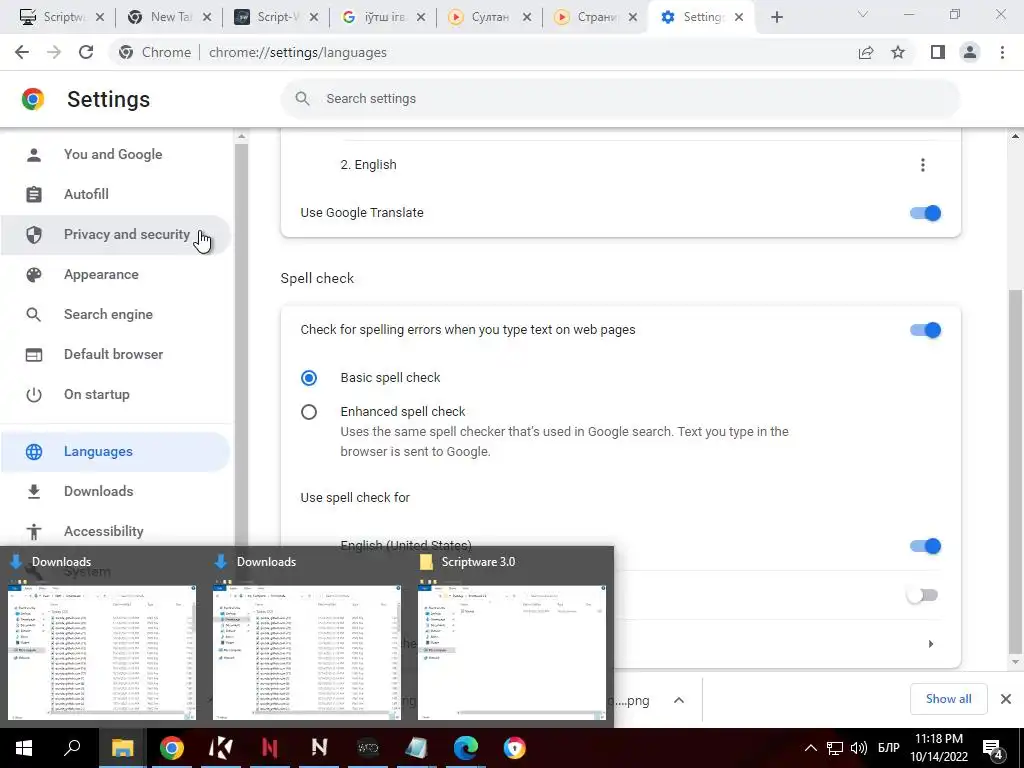
Task: Open the new tab with plus button
Action: [x=776, y=18]
